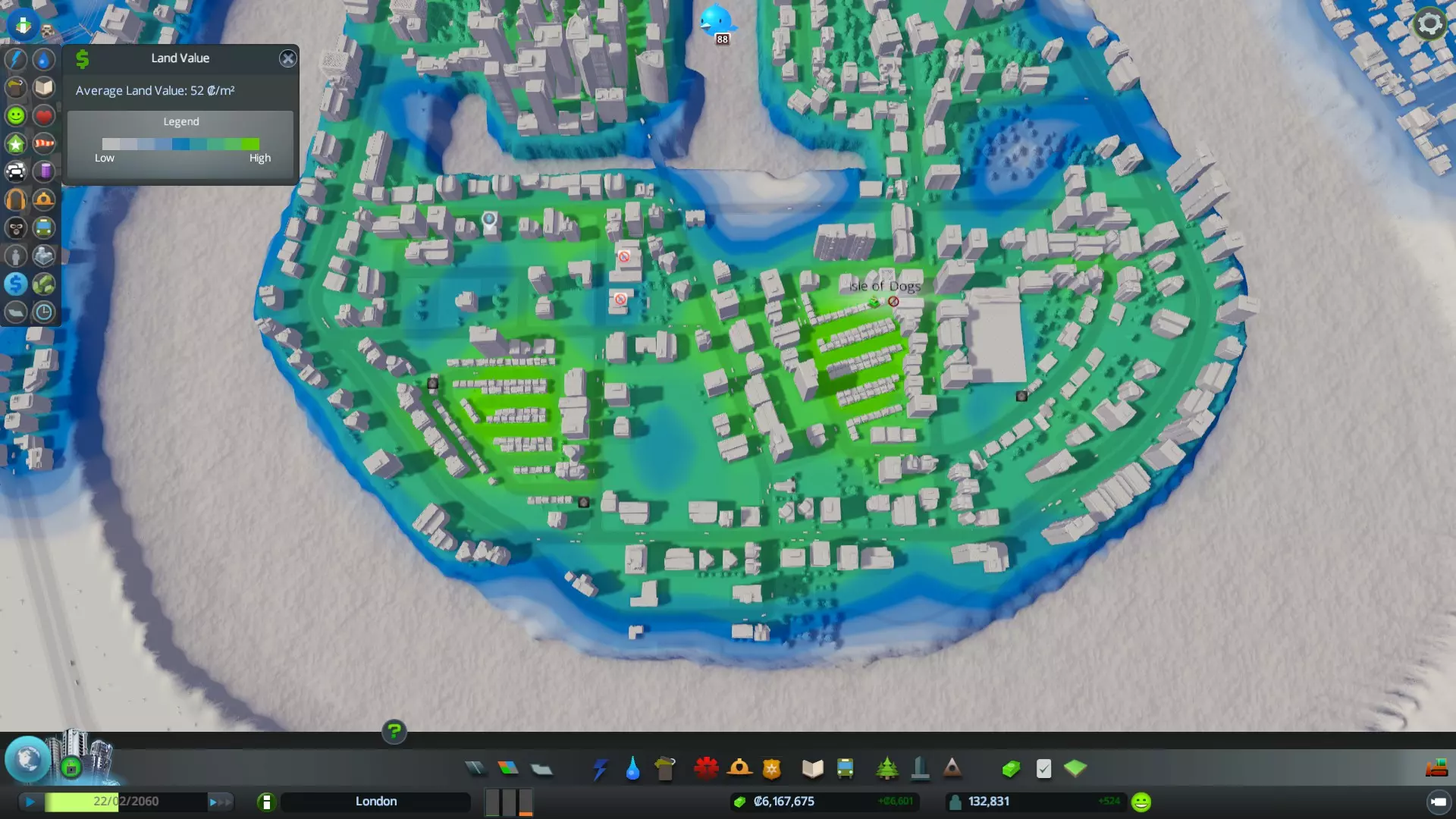Show the Happiness info view
This screenshot has width=1456, height=819.
(16, 115)
